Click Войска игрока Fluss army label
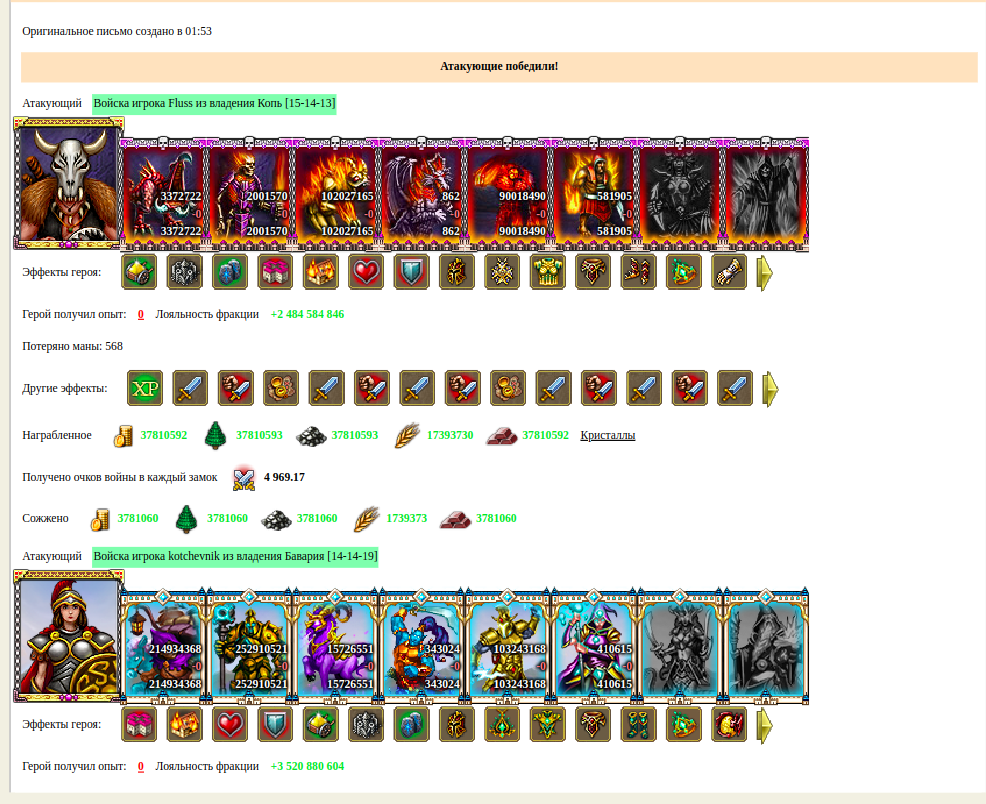The image size is (986, 804). pyautogui.click(x=214, y=103)
